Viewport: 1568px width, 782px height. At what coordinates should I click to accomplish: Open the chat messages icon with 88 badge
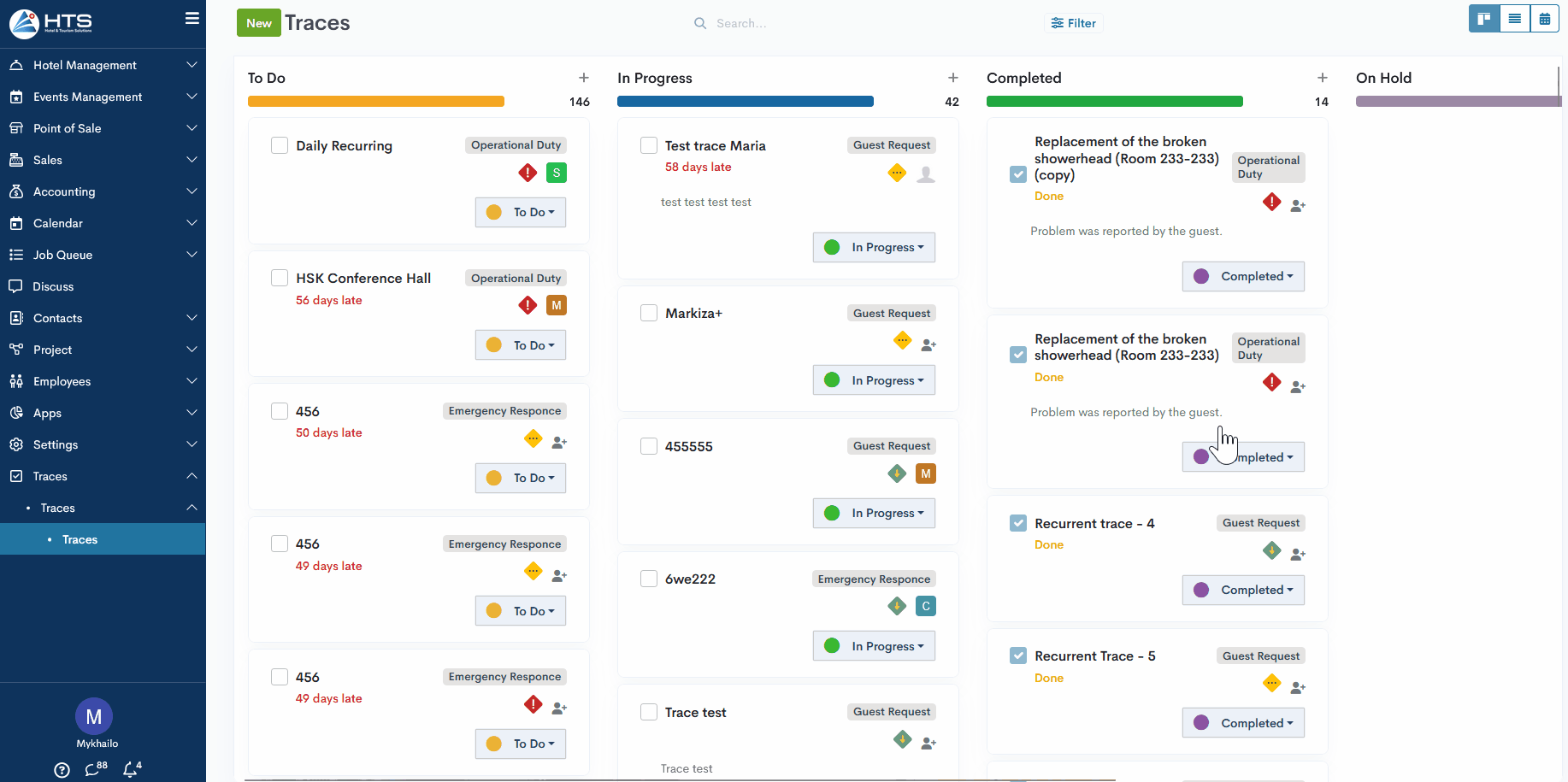[x=93, y=769]
